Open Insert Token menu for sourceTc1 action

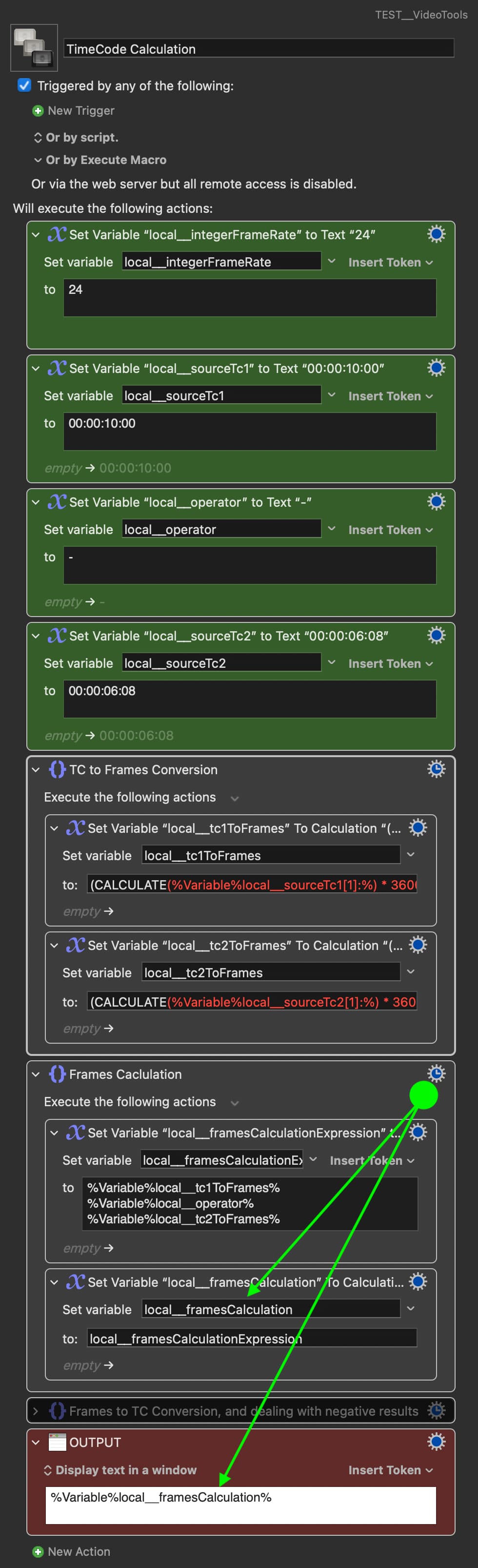pyautogui.click(x=390, y=396)
